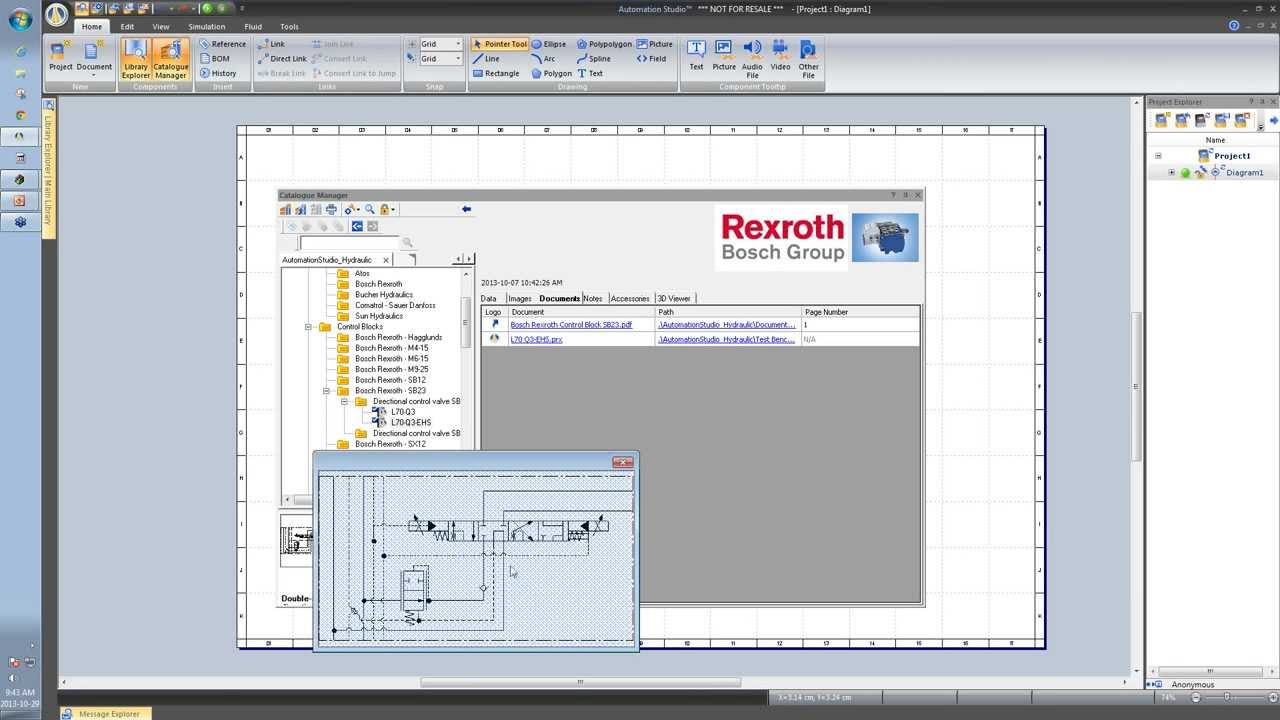Switch to the Tools ribbon tab
Image resolution: width=1280 pixels, height=720 pixels.
coord(289,27)
